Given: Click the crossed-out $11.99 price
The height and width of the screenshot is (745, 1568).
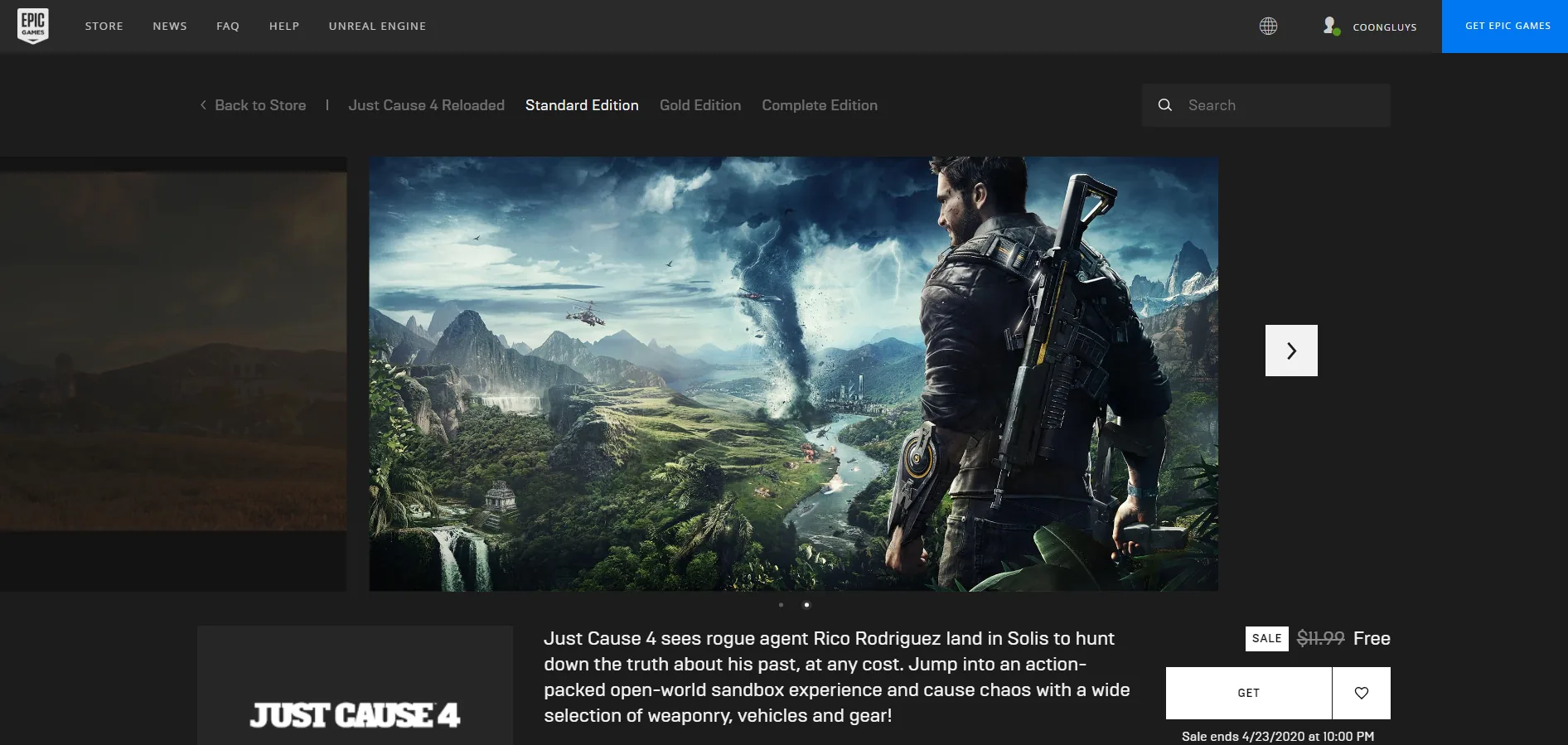Looking at the screenshot, I should click(x=1321, y=638).
